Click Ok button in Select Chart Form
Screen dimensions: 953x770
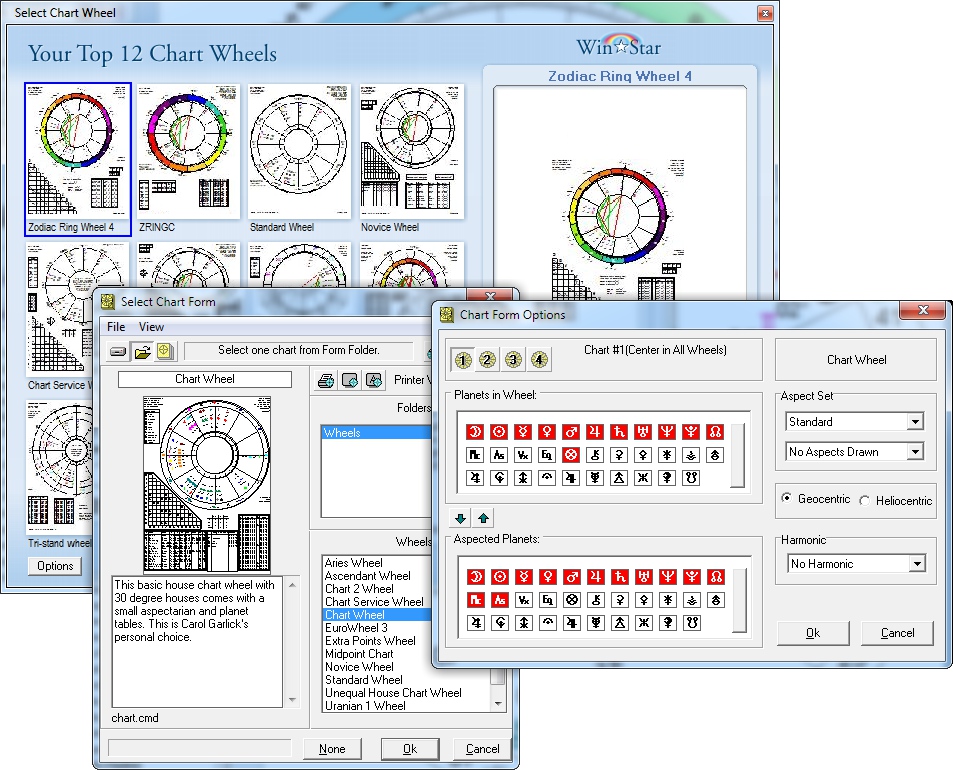click(410, 749)
